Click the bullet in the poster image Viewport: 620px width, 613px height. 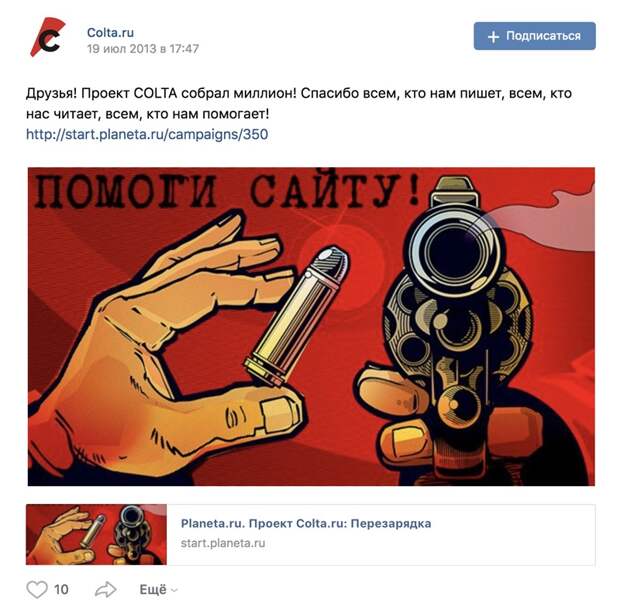tap(297, 315)
